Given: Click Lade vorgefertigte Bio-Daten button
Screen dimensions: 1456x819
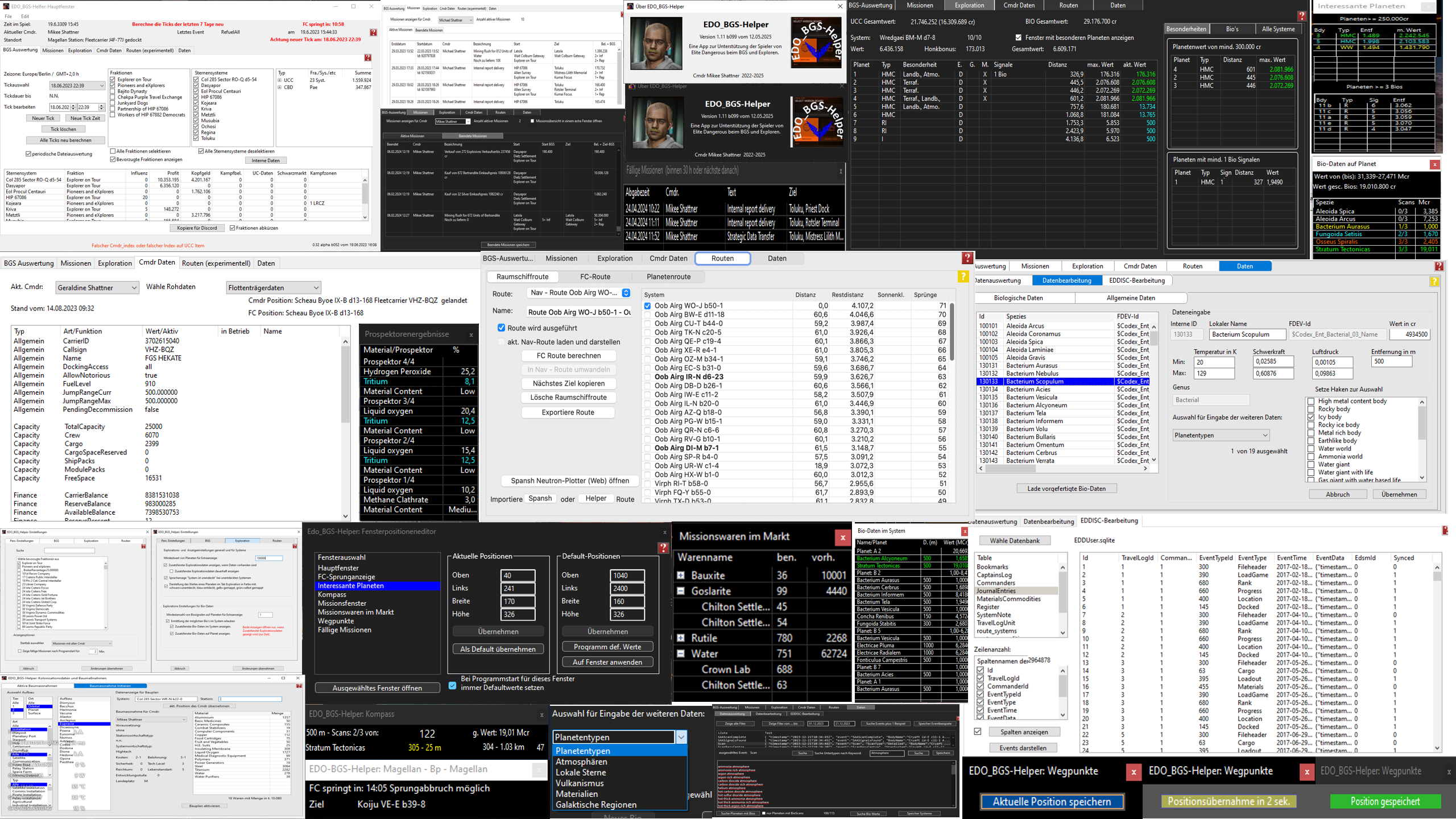Looking at the screenshot, I should (1066, 489).
